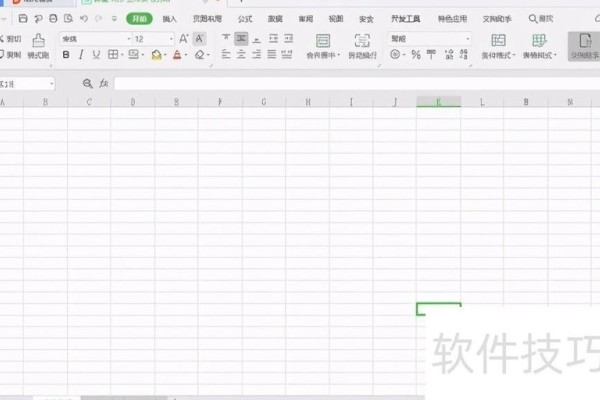This screenshot has width=600, height=400.
Task: Click the Merge and Center icon
Action: (323, 41)
